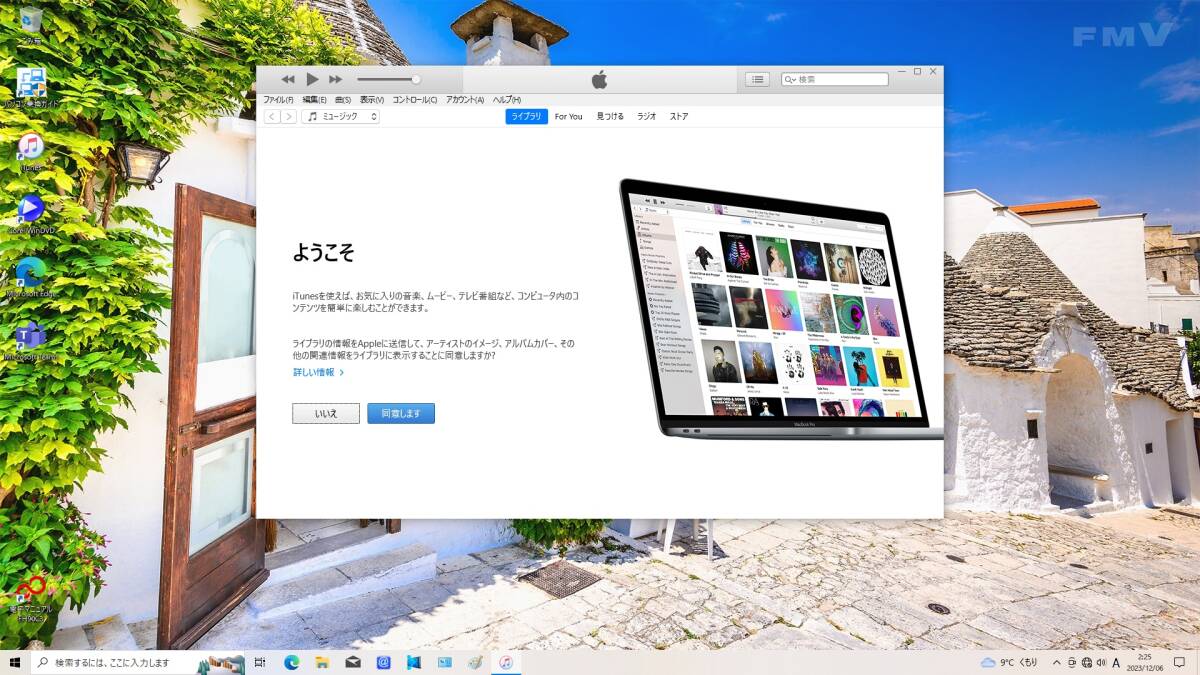Click the MacBook iTunes preview image
The image size is (1200, 675).
[780, 309]
